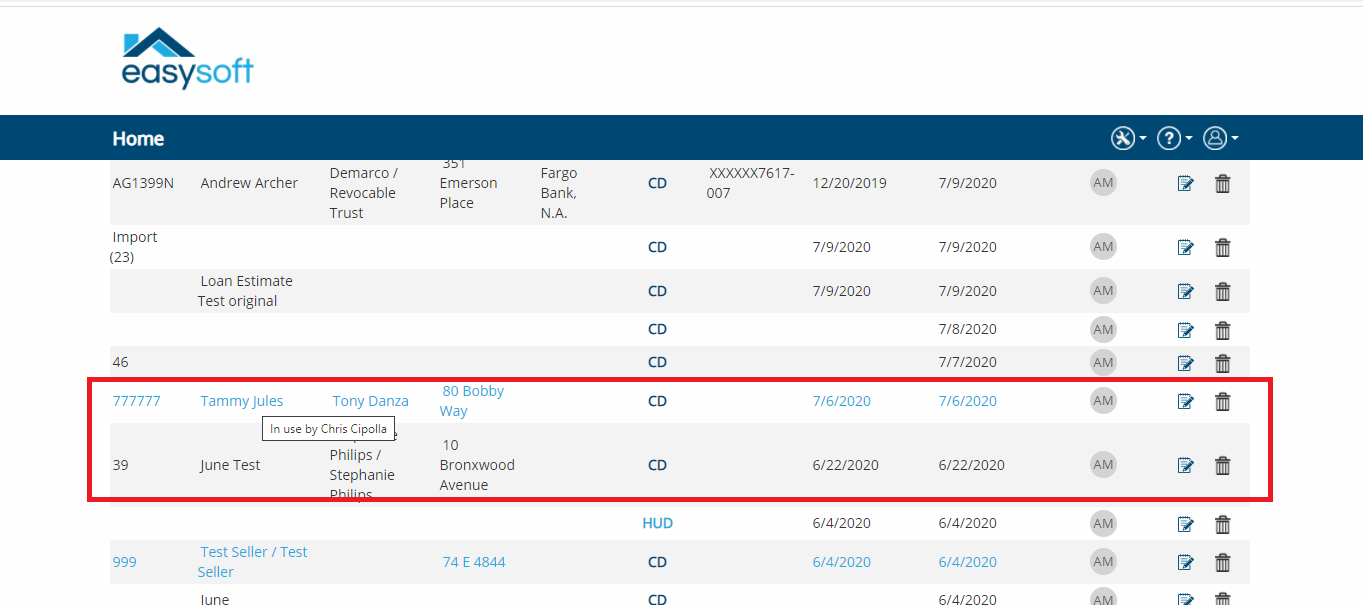This screenshot has width=1363, height=605.
Task: Edit the file modified 7/8/2020
Action: point(1186,330)
